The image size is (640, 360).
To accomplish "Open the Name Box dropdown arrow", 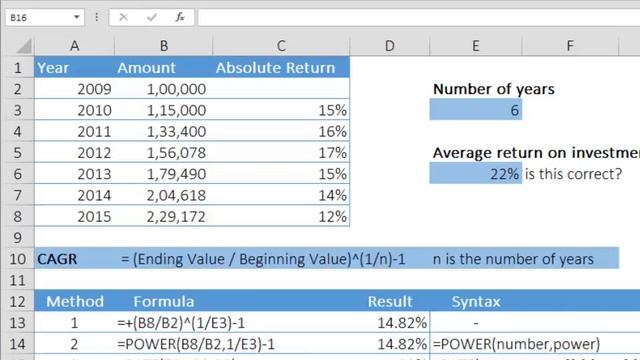I will click(x=76, y=17).
